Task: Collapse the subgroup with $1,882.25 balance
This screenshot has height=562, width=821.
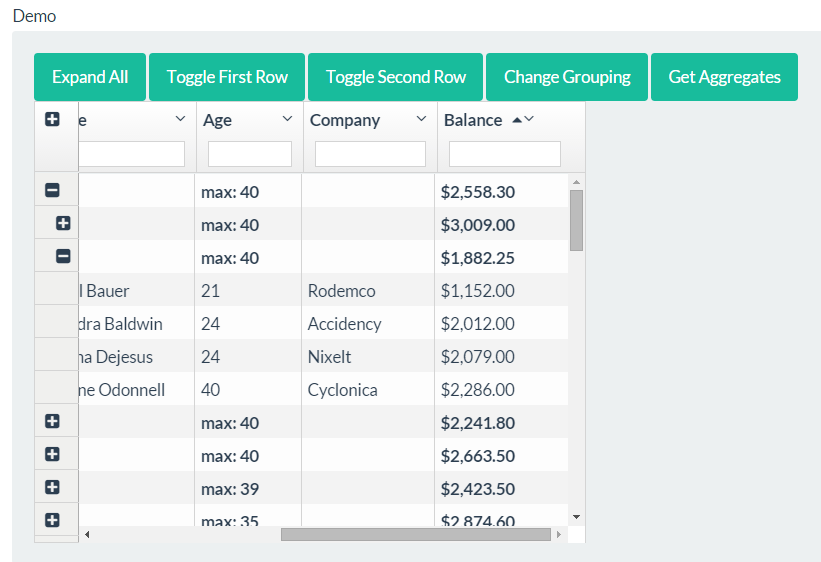Action: tap(63, 256)
